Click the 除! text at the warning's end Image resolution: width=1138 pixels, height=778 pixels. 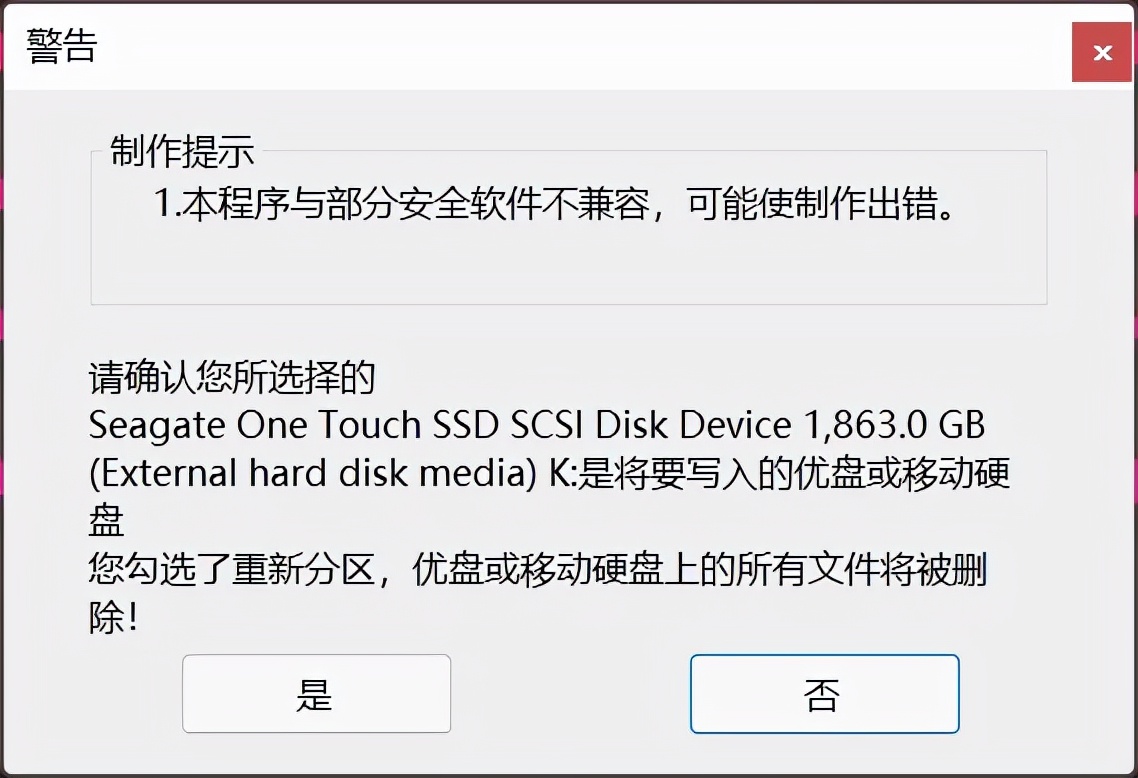pyautogui.click(x=110, y=617)
